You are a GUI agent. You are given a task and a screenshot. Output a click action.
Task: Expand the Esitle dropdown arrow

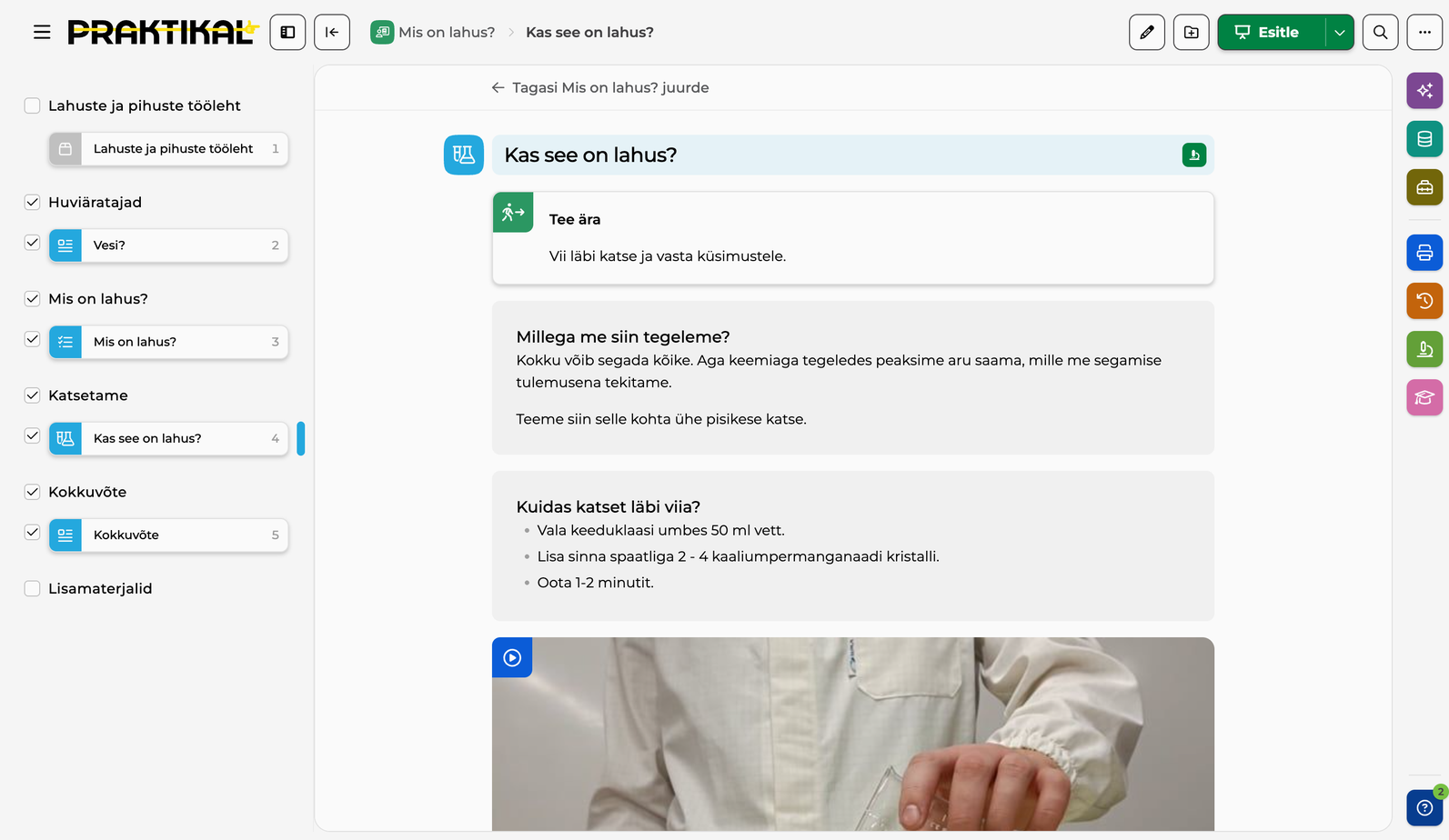1340,32
